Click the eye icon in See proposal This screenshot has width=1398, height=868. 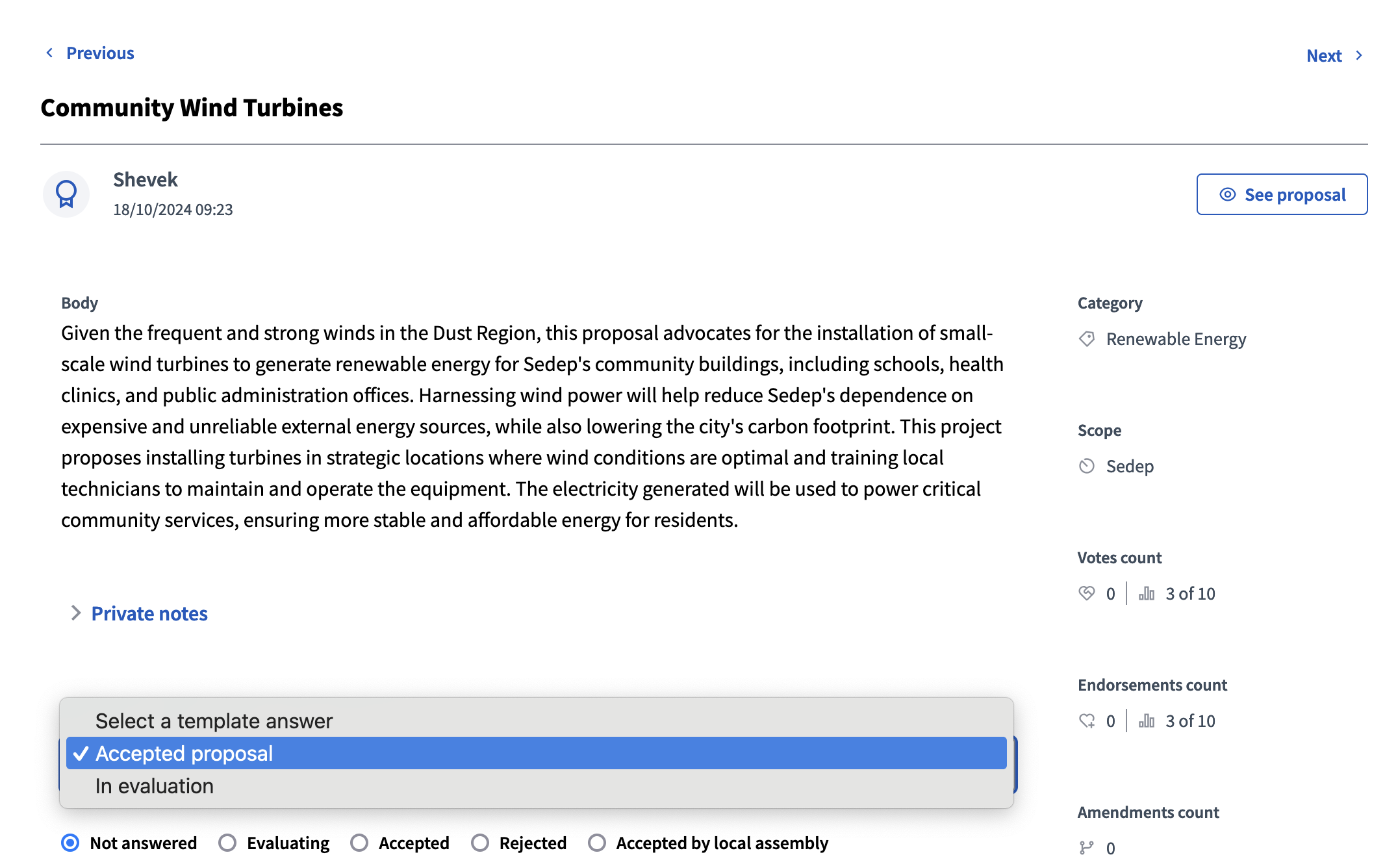coord(1227,194)
